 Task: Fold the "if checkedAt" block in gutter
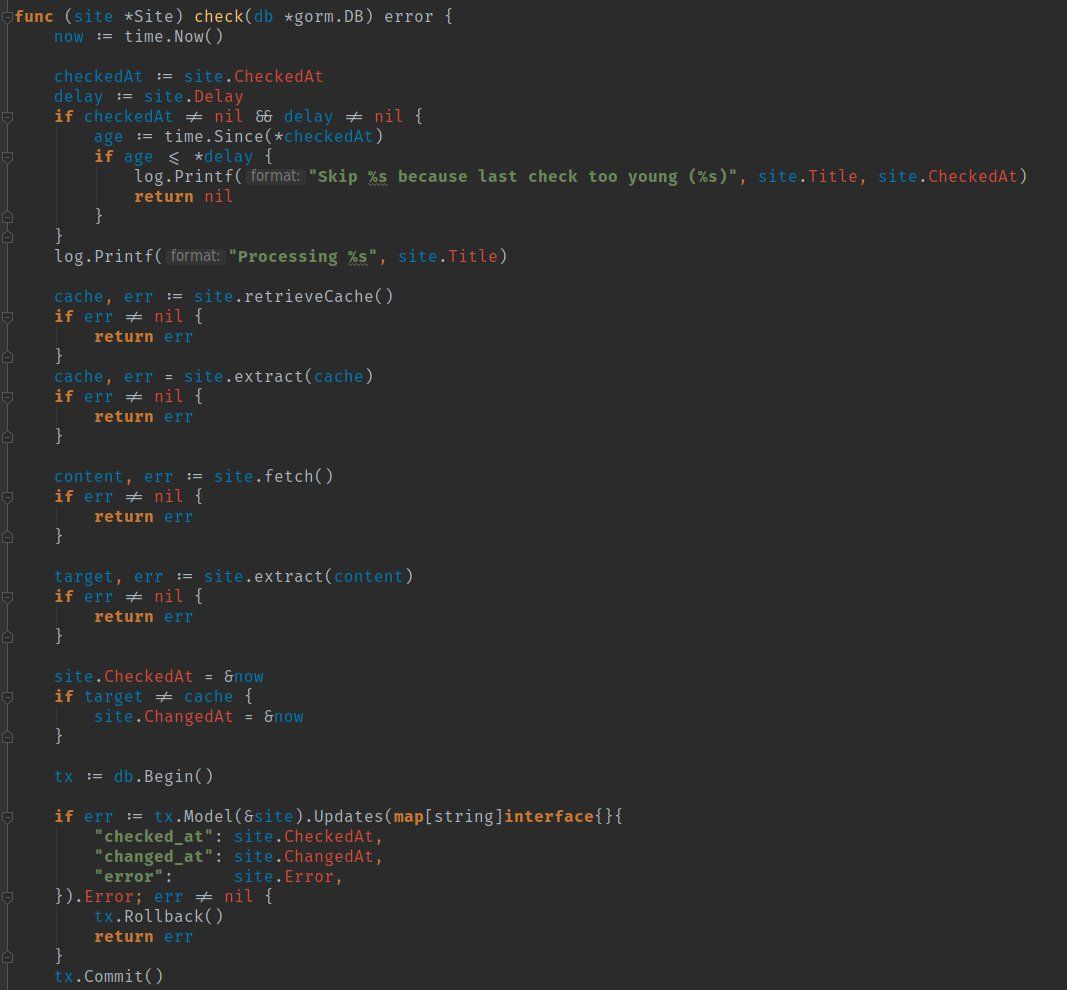[x=8, y=117]
